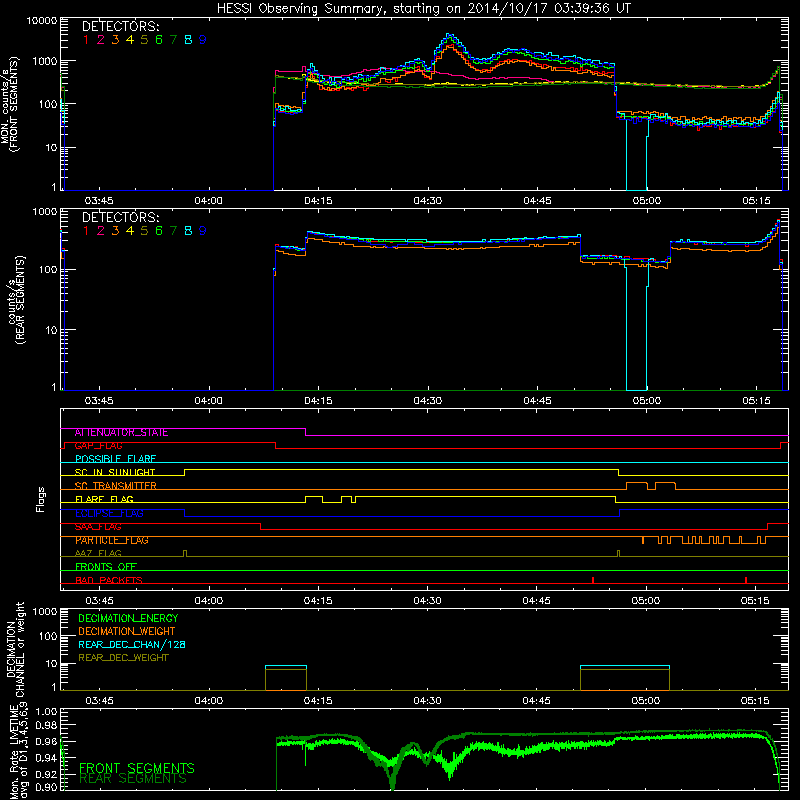Click blue detector '9' in rear segments legend
This screenshot has height=800, width=800.
[x=203, y=231]
